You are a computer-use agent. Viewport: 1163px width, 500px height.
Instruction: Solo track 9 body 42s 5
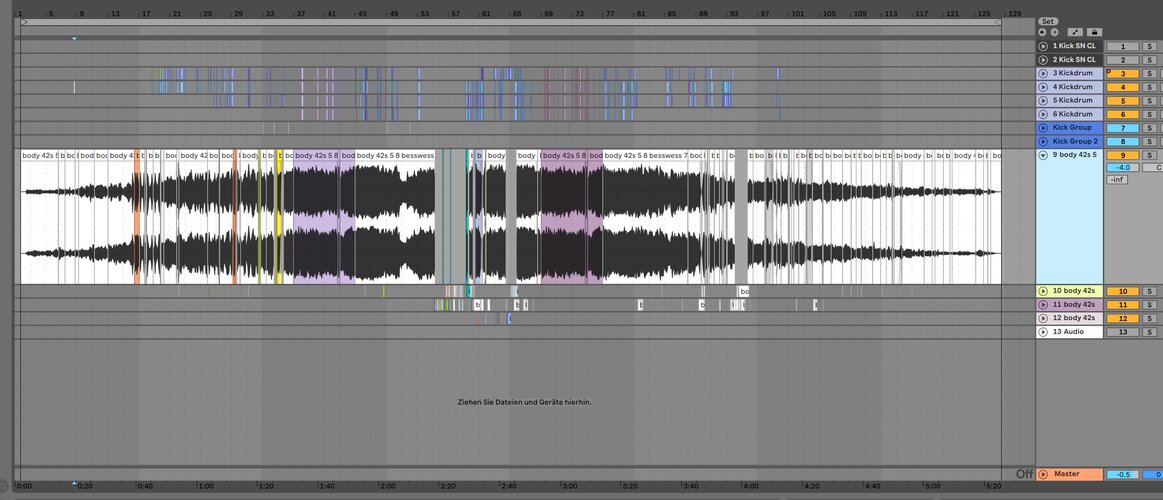[x=1149, y=155]
